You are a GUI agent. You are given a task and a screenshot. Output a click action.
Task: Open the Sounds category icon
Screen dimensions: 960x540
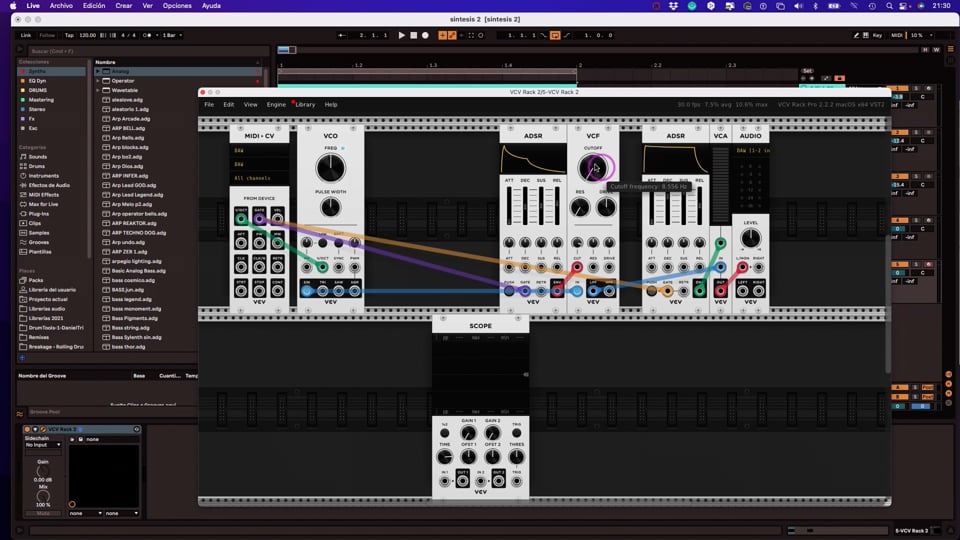[x=23, y=157]
